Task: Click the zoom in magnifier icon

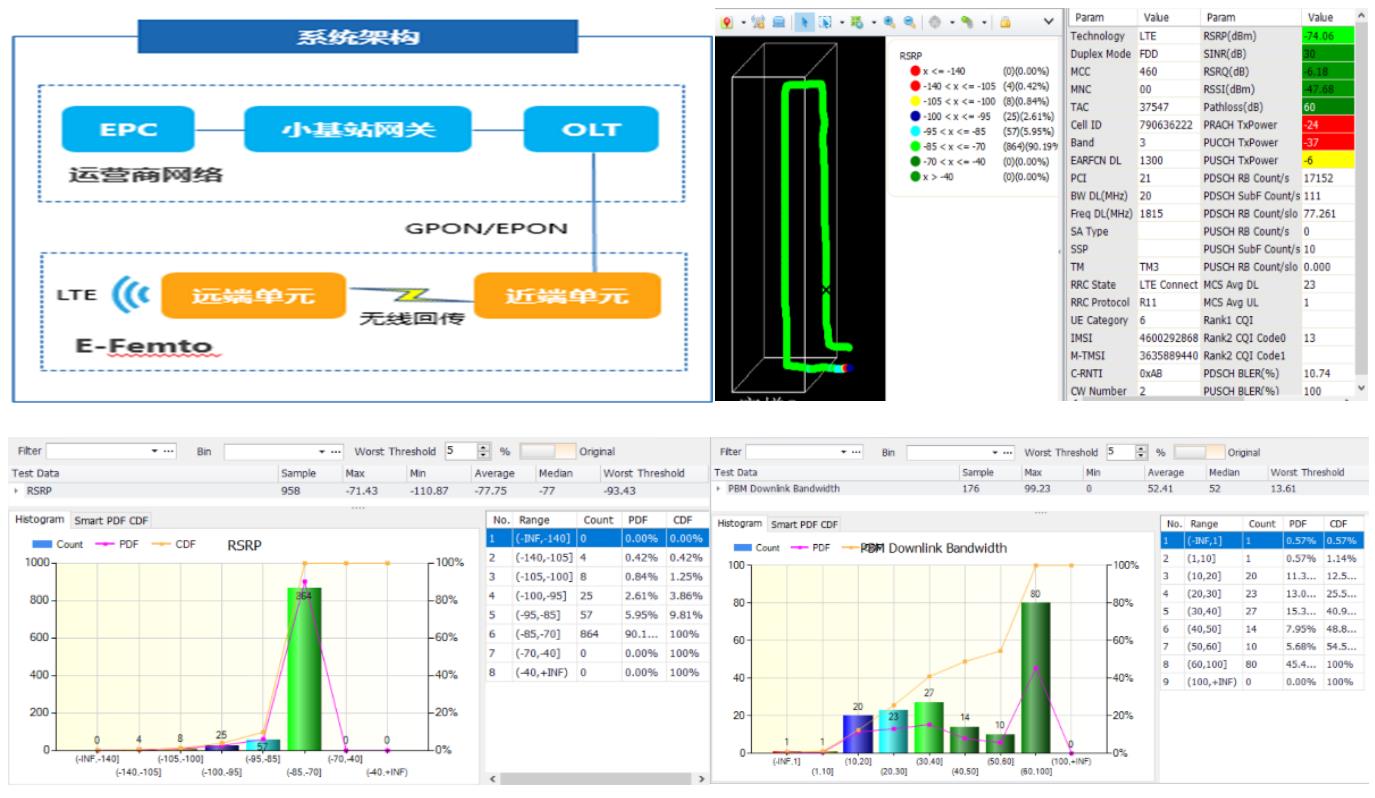Action: point(890,21)
